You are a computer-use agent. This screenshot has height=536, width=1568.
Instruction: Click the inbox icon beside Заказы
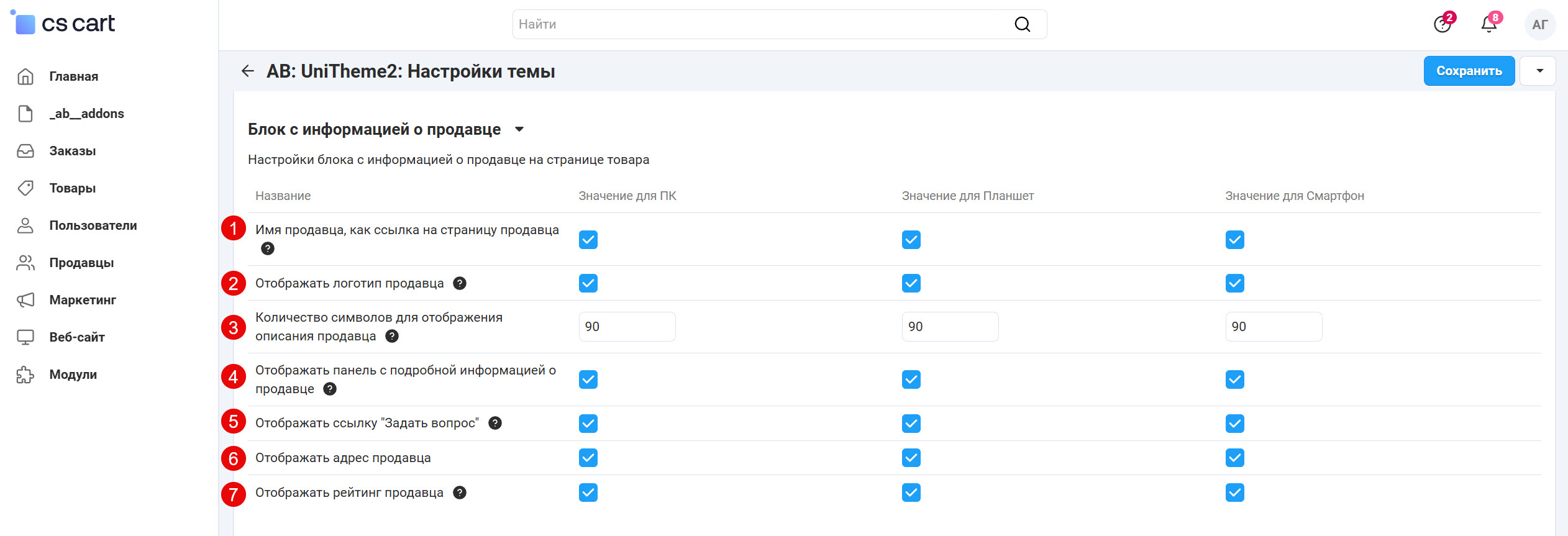click(x=25, y=151)
